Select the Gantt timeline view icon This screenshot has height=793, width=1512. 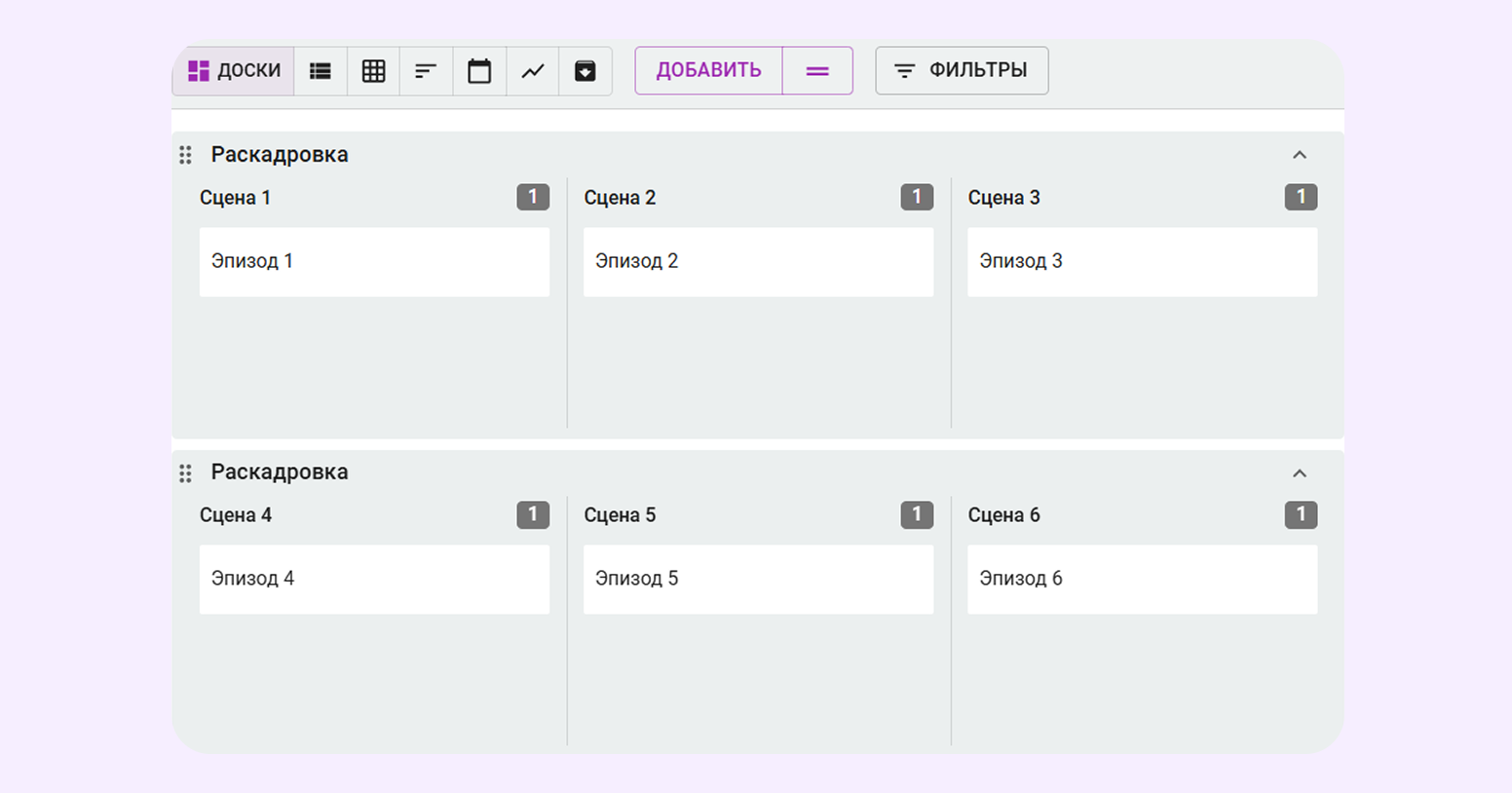pyautogui.click(x=426, y=71)
